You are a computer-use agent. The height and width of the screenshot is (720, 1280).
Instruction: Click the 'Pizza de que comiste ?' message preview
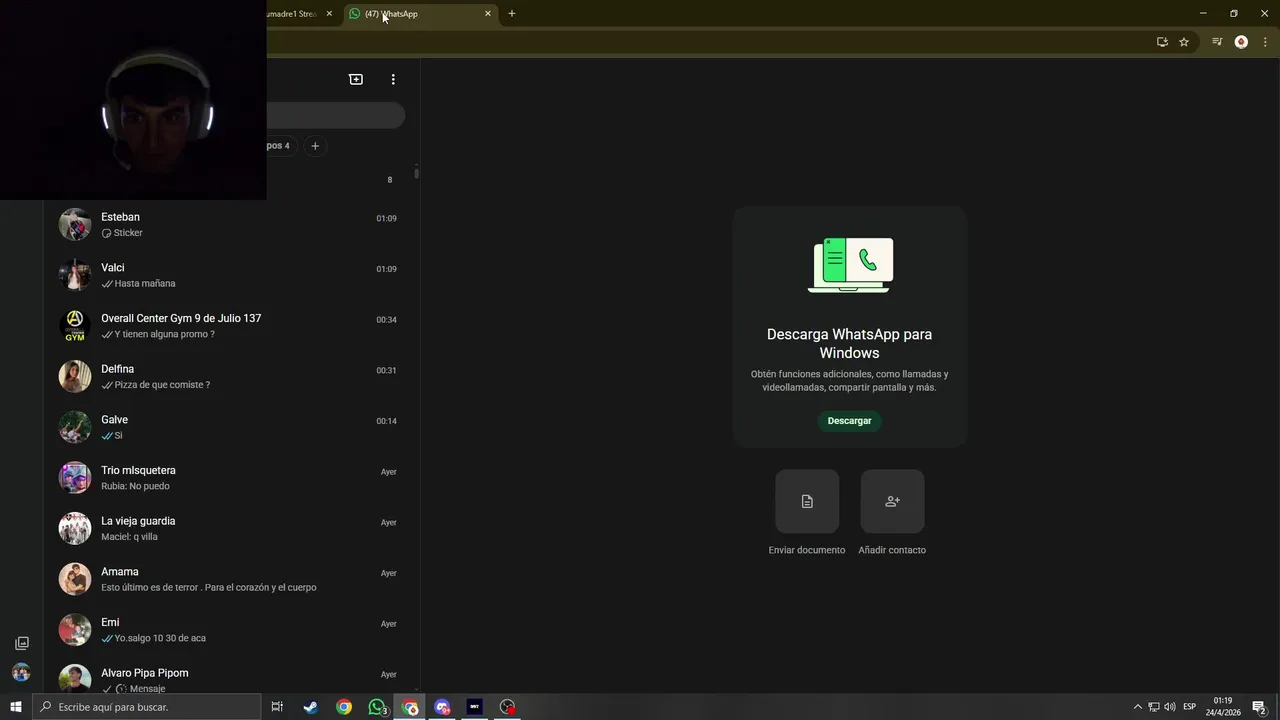coord(162,385)
